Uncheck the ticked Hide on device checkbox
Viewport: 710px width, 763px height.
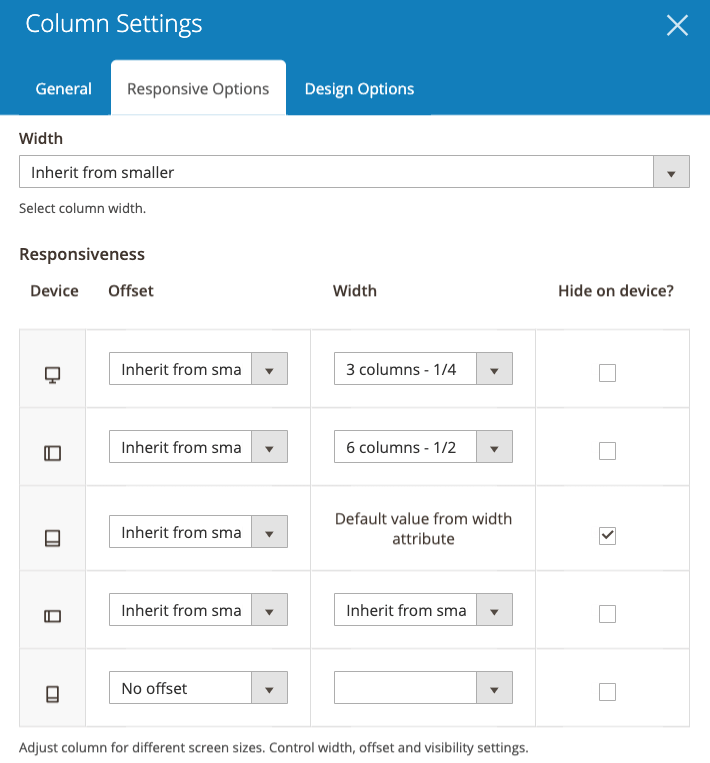(x=607, y=536)
